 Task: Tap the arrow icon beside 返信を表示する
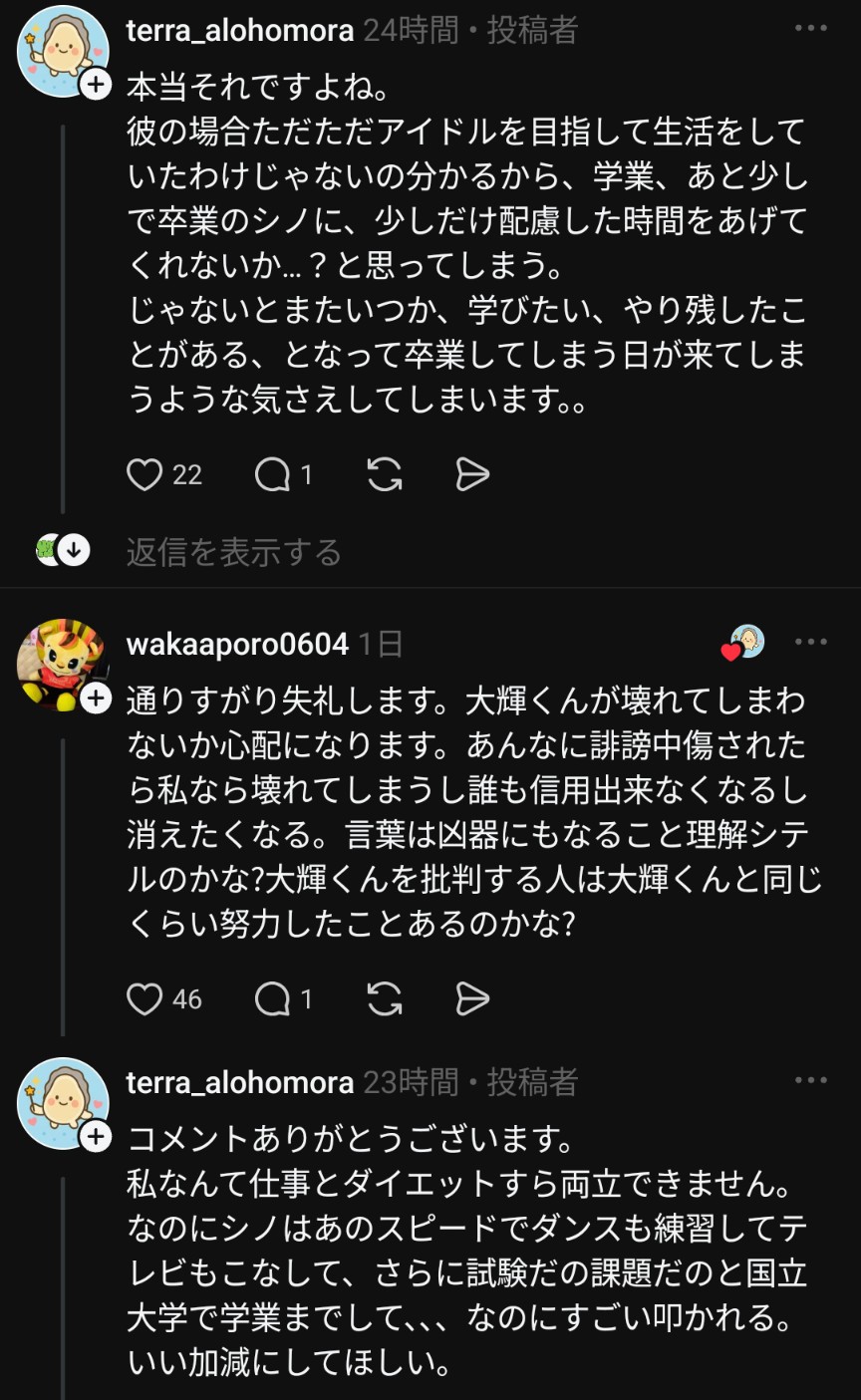pyautogui.click(x=74, y=550)
